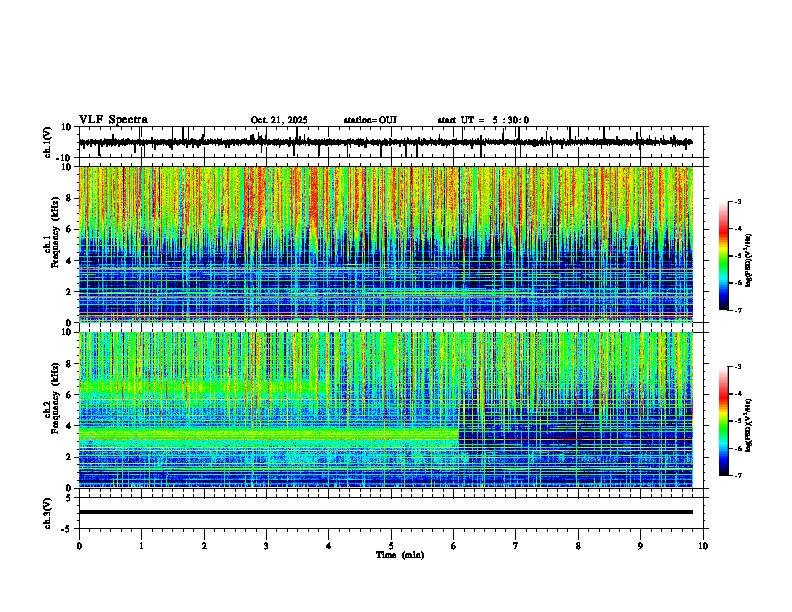The height and width of the screenshot is (612, 792).
Task: Click the ch.2 spectrogram plot area
Action: click(x=385, y=410)
